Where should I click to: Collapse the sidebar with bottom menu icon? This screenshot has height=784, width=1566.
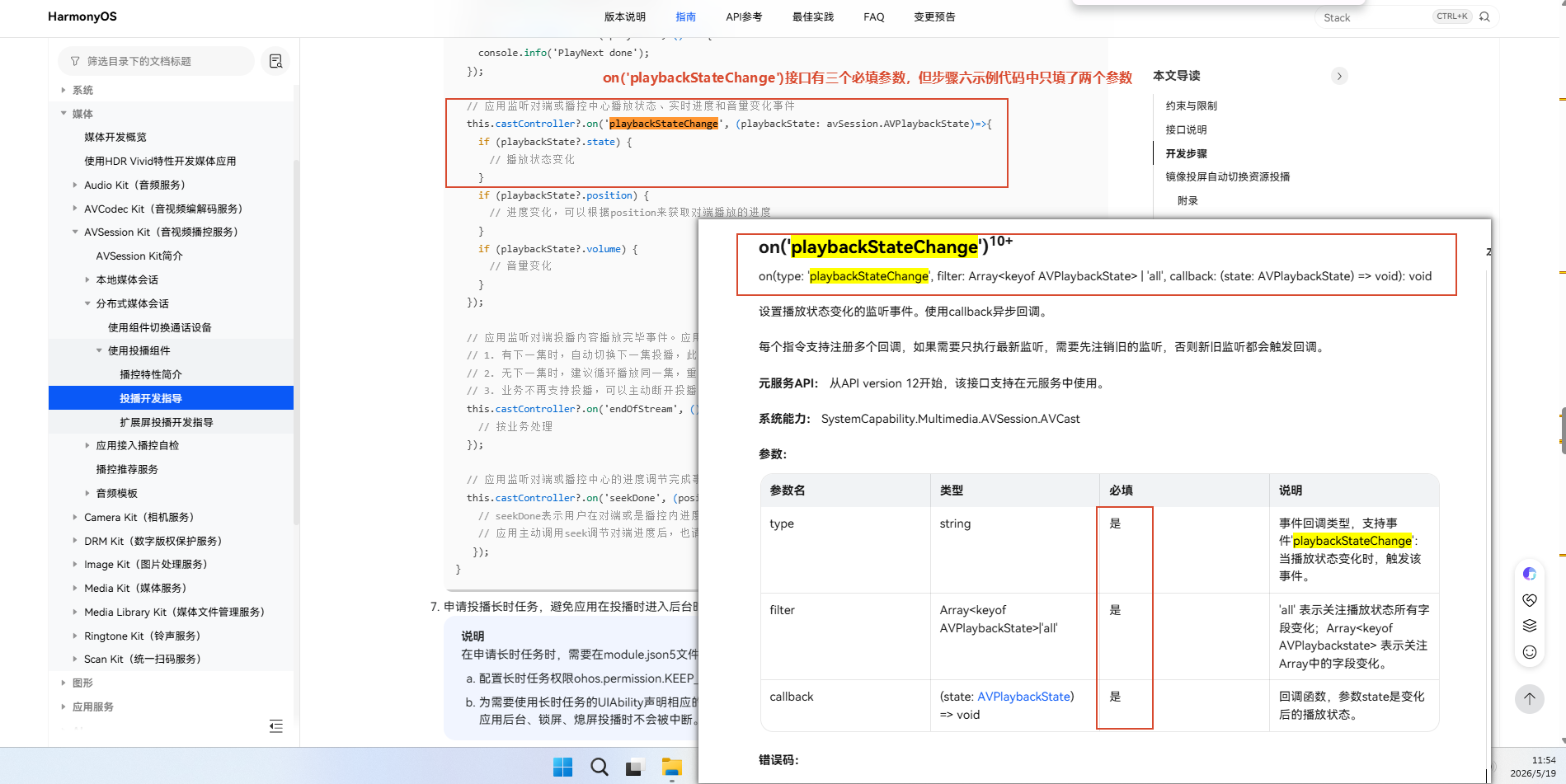click(276, 726)
